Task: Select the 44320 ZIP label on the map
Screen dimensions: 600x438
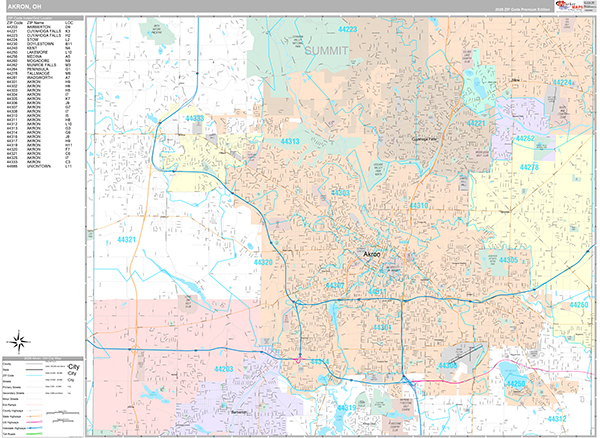Action: pyautogui.click(x=263, y=262)
